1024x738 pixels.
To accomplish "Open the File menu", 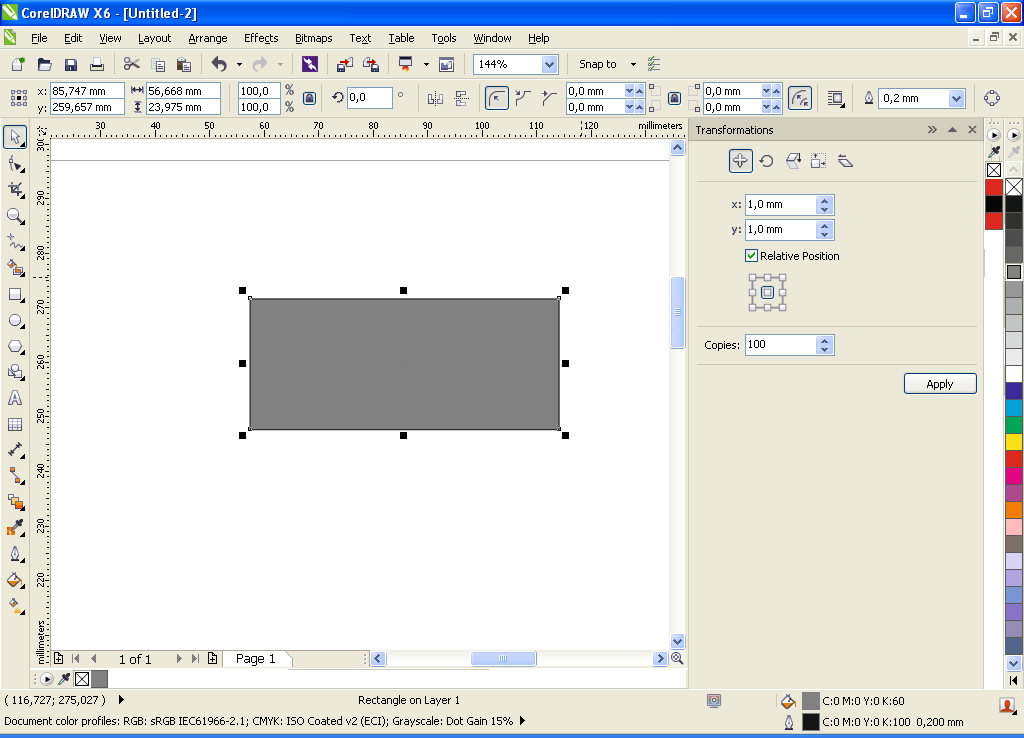I will [x=39, y=38].
